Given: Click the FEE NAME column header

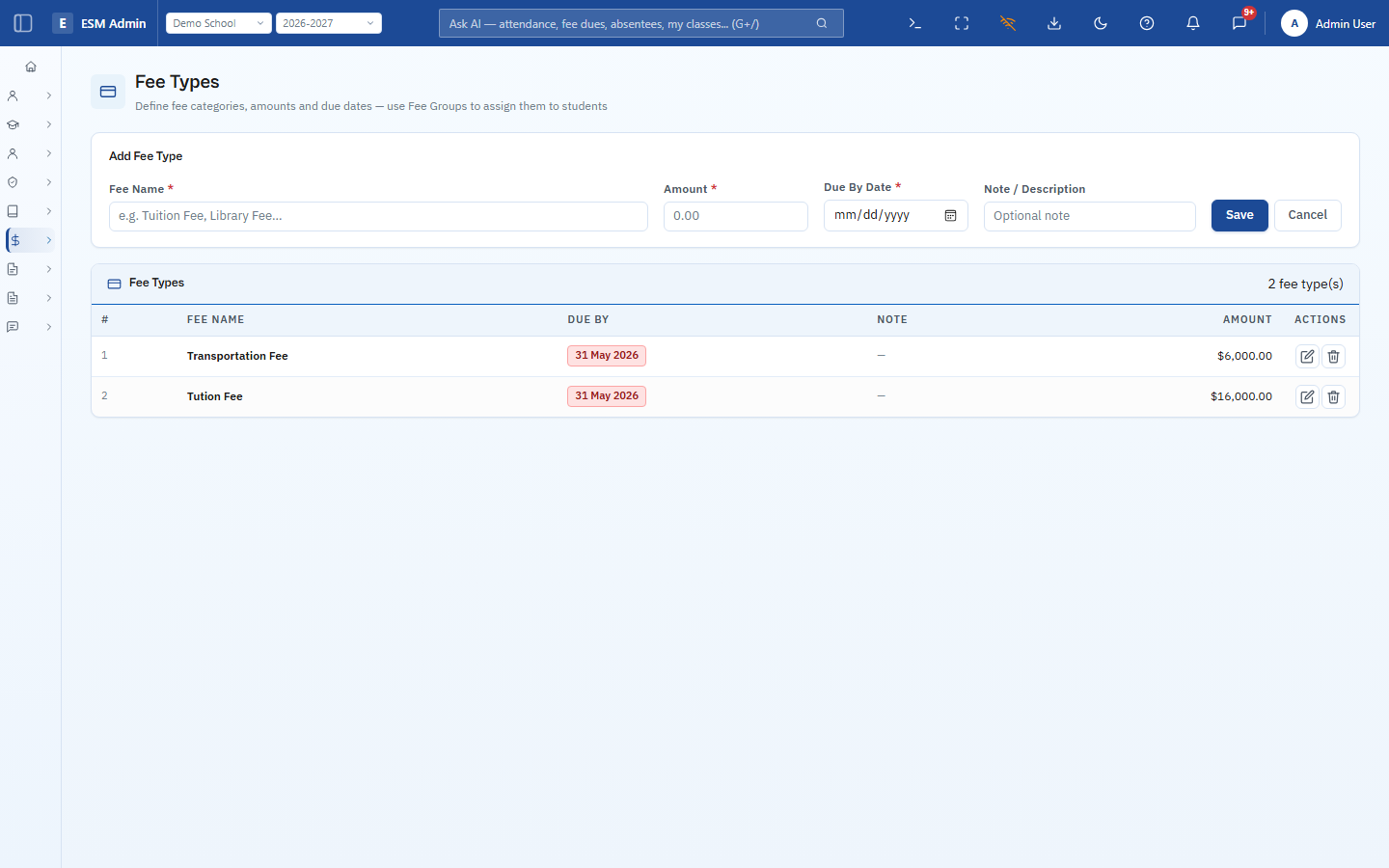Looking at the screenshot, I should (x=216, y=319).
